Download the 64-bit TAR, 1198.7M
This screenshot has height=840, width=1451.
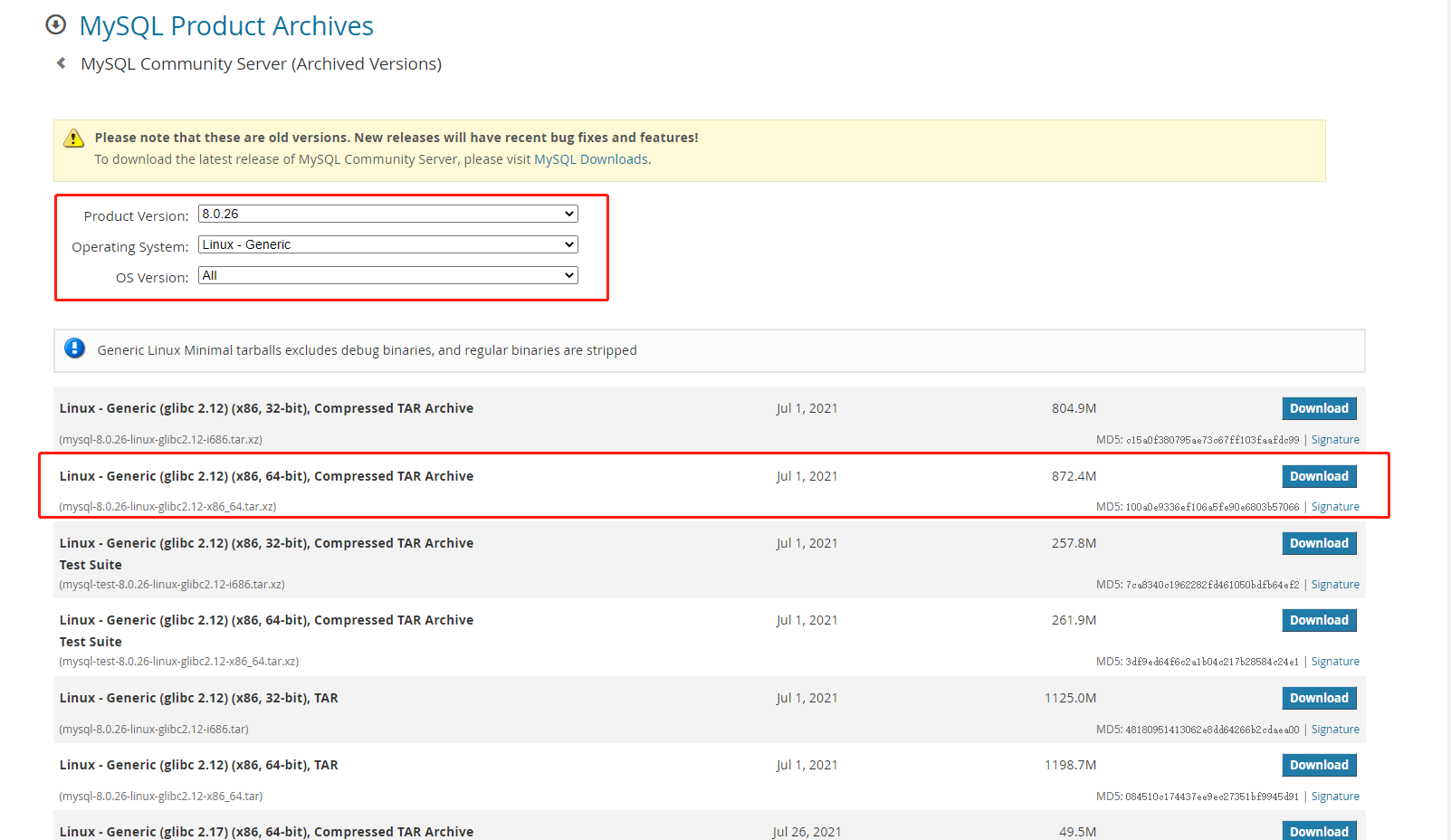(1319, 765)
